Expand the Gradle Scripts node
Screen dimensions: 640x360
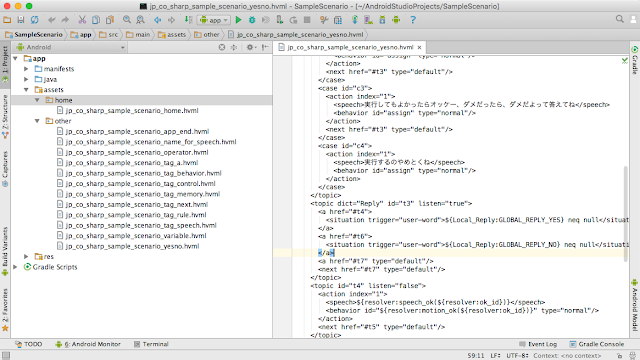[16, 267]
